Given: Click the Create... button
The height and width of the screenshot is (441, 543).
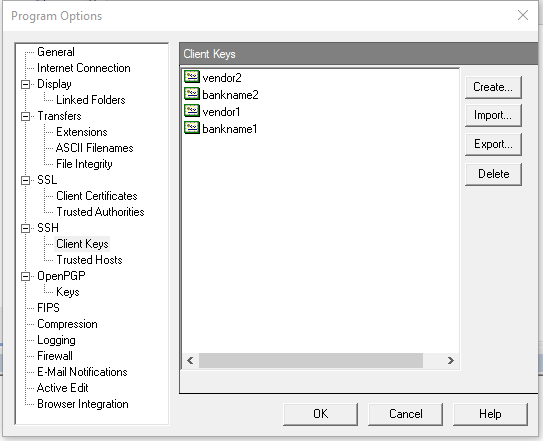Looking at the screenshot, I should pyautogui.click(x=493, y=87).
